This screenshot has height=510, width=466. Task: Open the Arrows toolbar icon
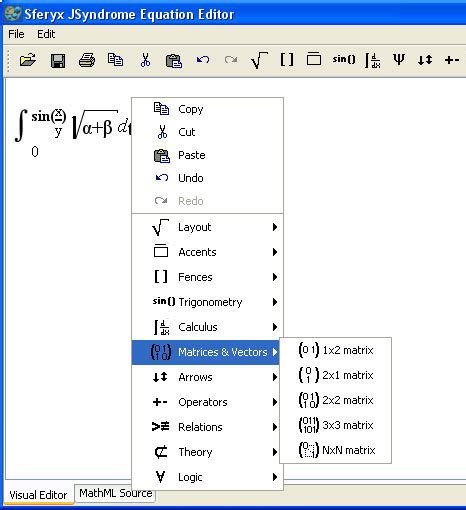coord(425,60)
